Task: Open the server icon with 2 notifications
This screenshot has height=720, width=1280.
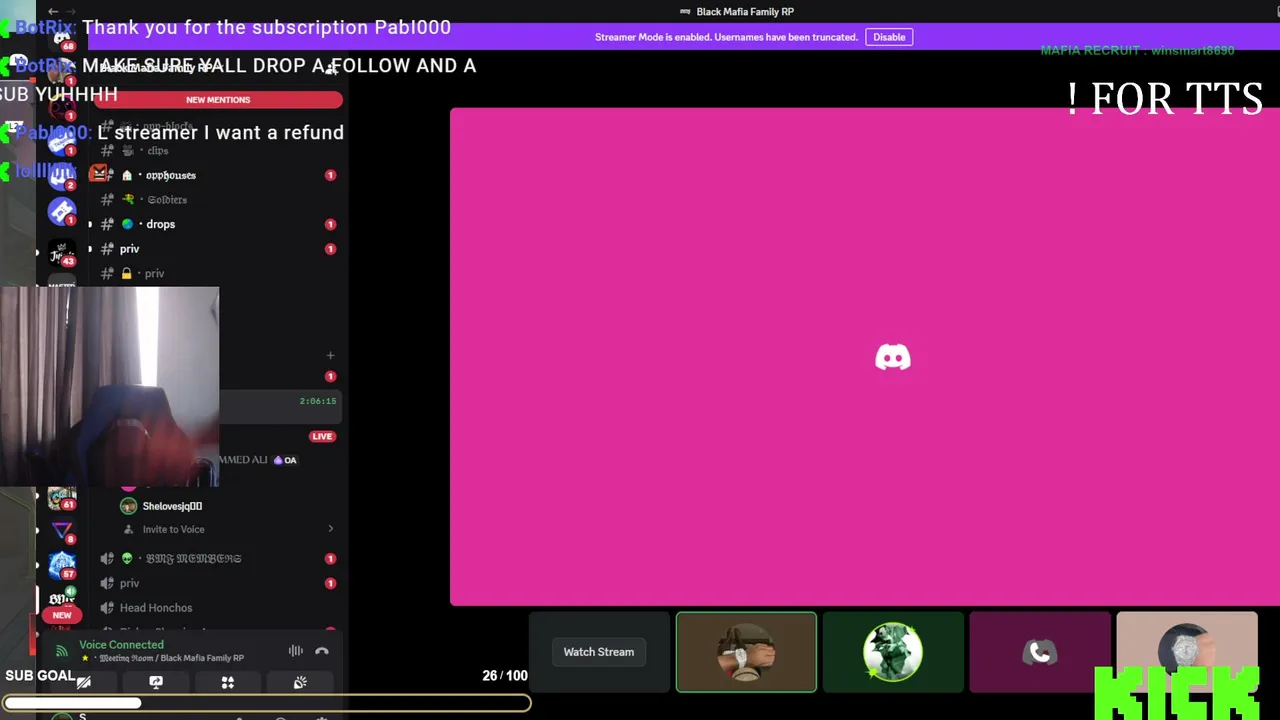Action: [x=62, y=176]
